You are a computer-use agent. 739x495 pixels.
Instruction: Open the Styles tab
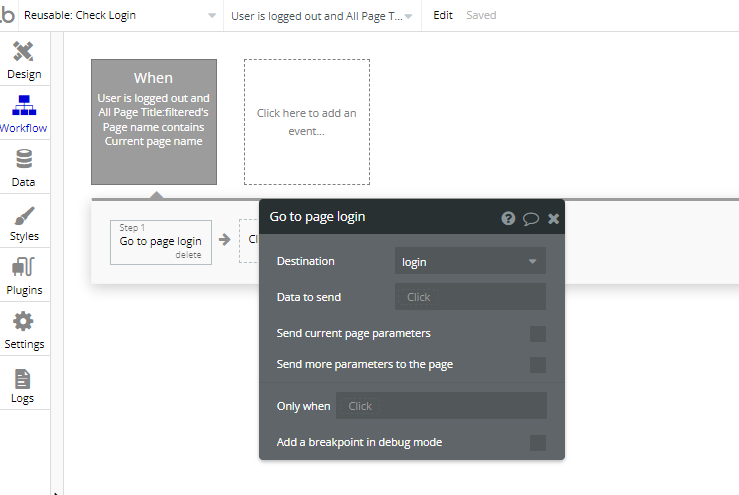(x=24, y=222)
